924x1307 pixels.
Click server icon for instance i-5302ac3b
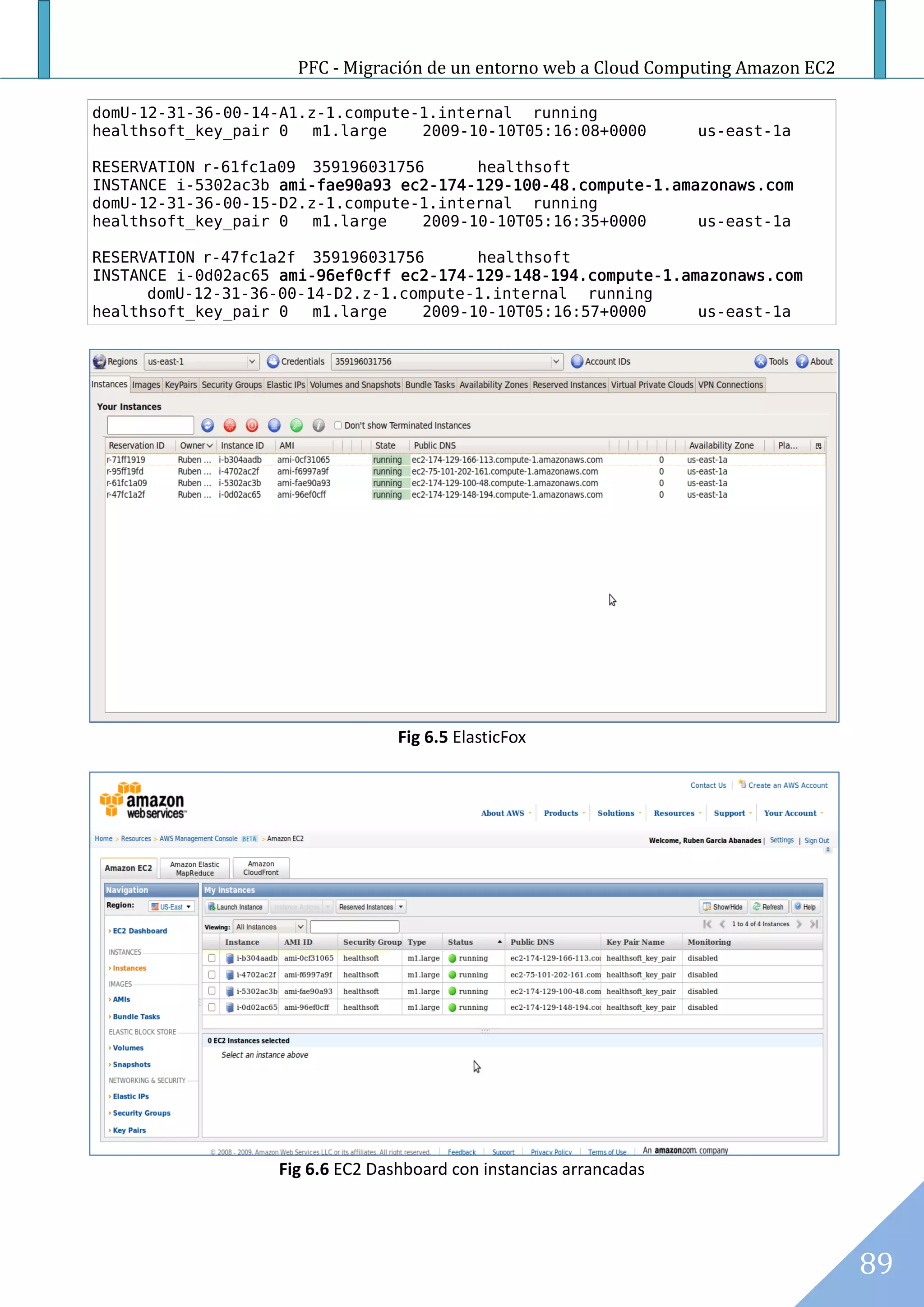pyautogui.click(x=230, y=992)
